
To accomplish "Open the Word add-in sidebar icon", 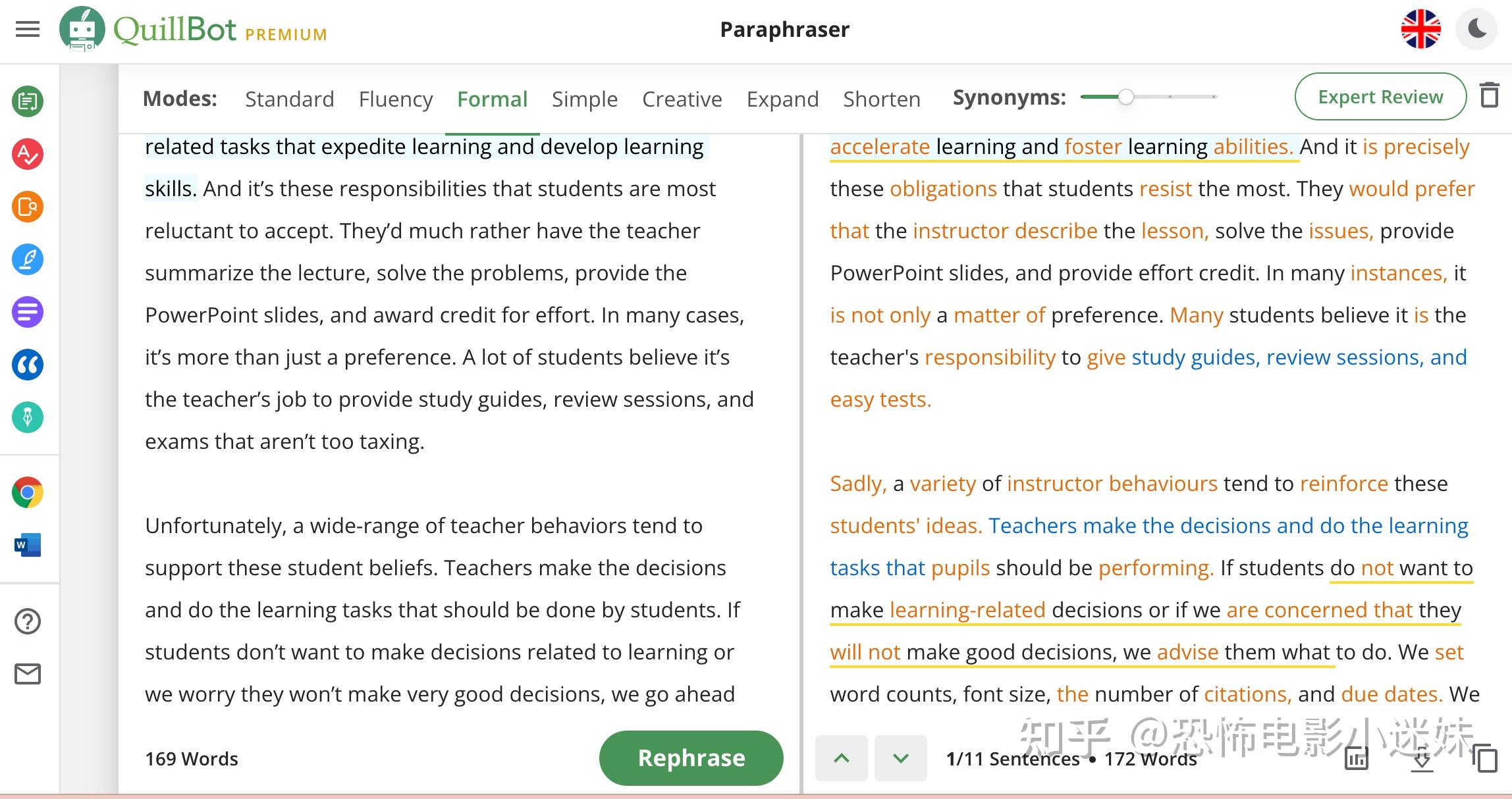I will [x=28, y=545].
